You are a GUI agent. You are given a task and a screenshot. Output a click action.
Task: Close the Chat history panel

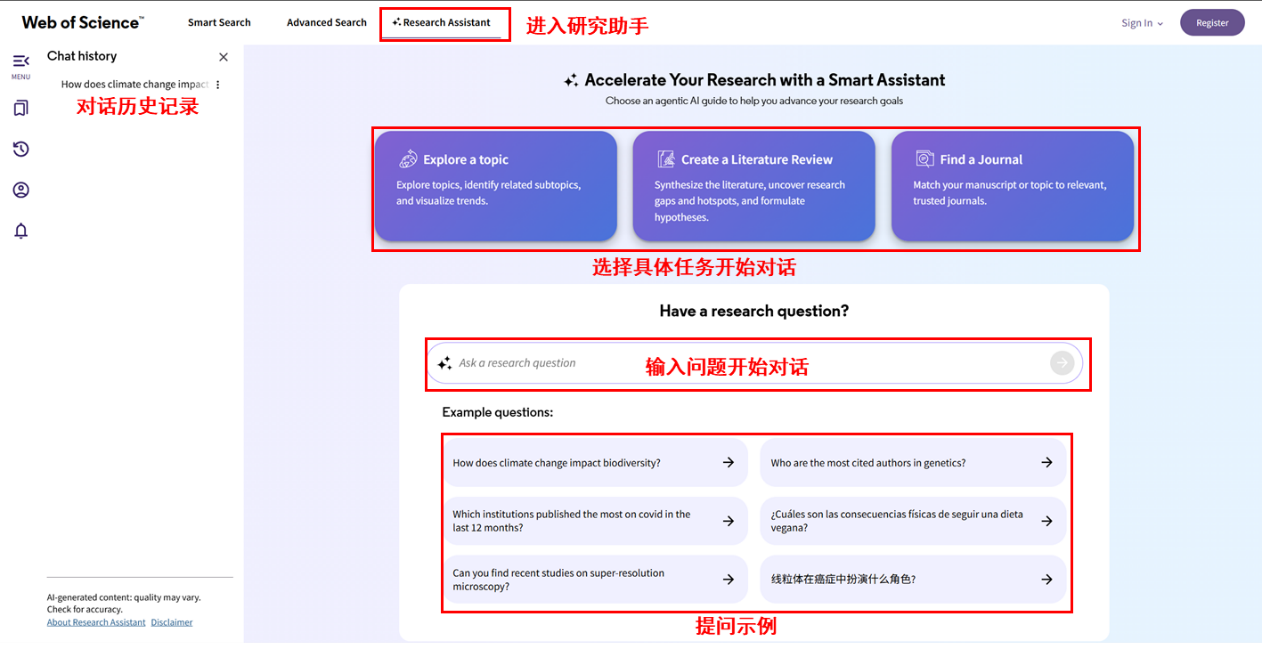(223, 57)
